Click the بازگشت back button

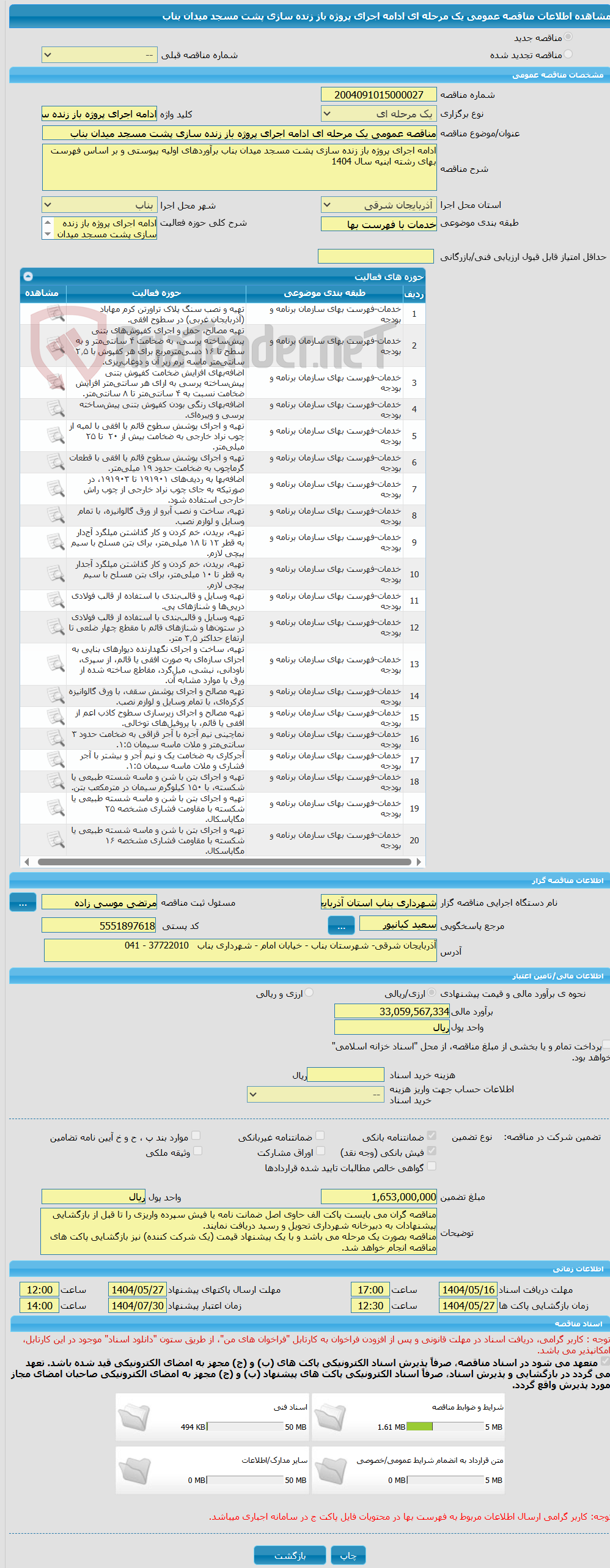point(290,1555)
